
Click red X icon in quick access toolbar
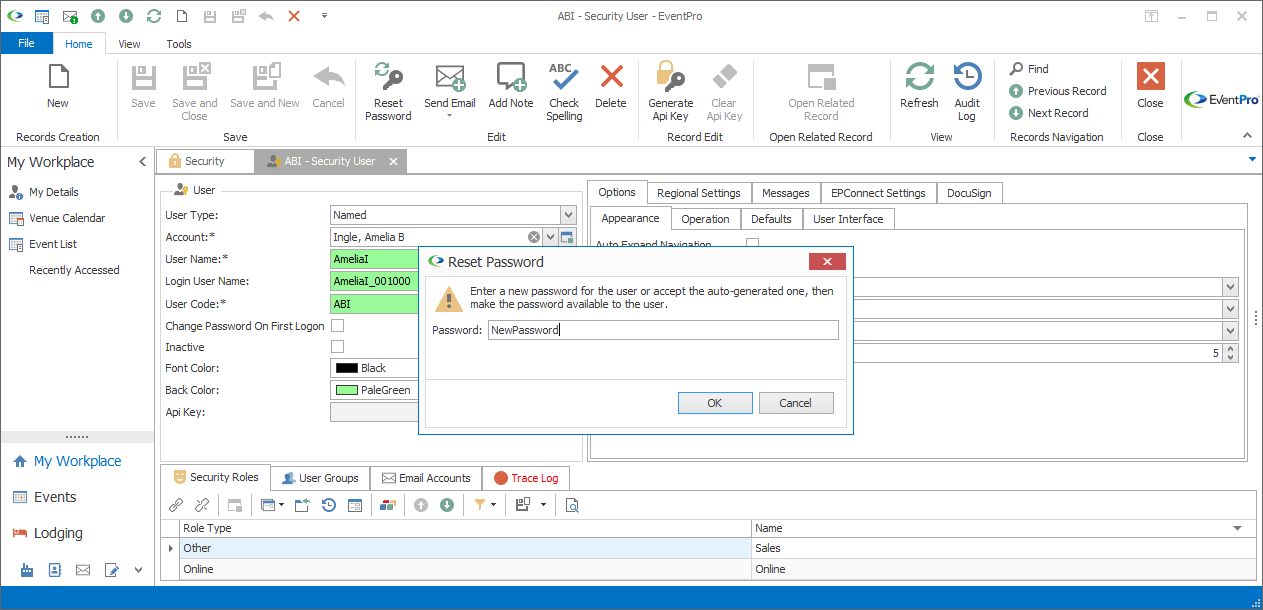(294, 16)
